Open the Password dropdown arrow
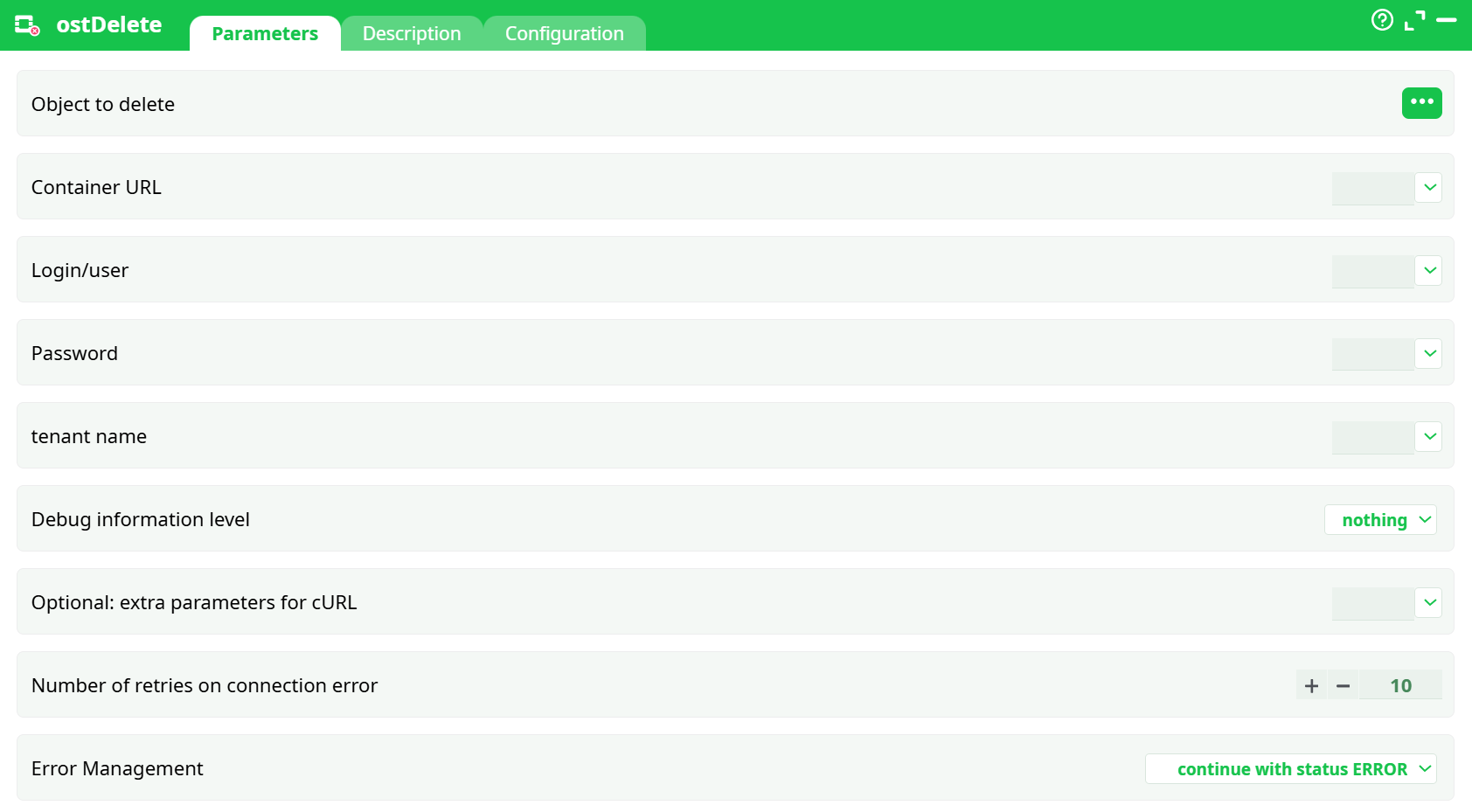Image resolution: width=1472 pixels, height=812 pixels. 1429,353
